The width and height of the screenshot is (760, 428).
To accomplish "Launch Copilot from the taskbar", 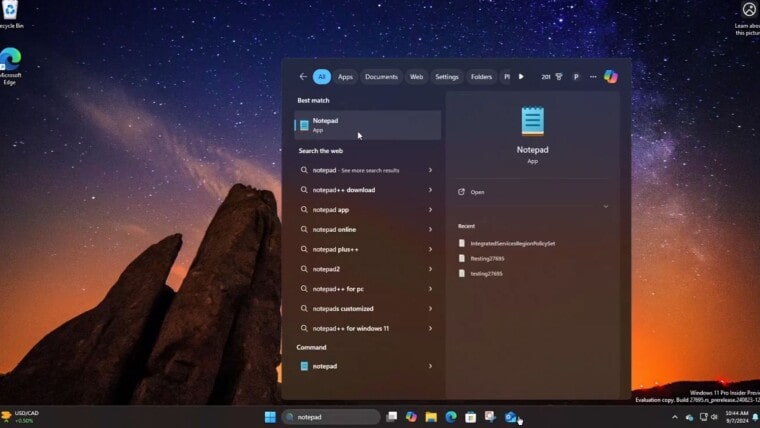I will pyautogui.click(x=412, y=417).
